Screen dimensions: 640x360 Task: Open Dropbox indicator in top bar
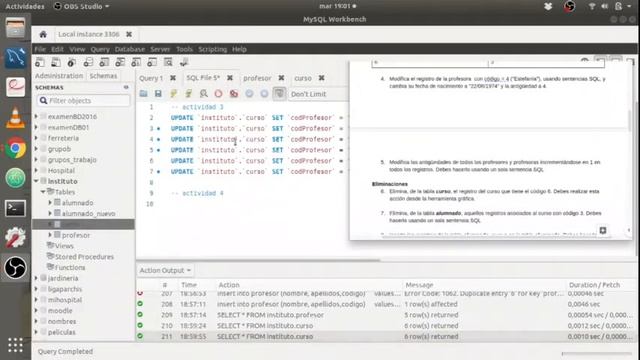coord(548,6)
